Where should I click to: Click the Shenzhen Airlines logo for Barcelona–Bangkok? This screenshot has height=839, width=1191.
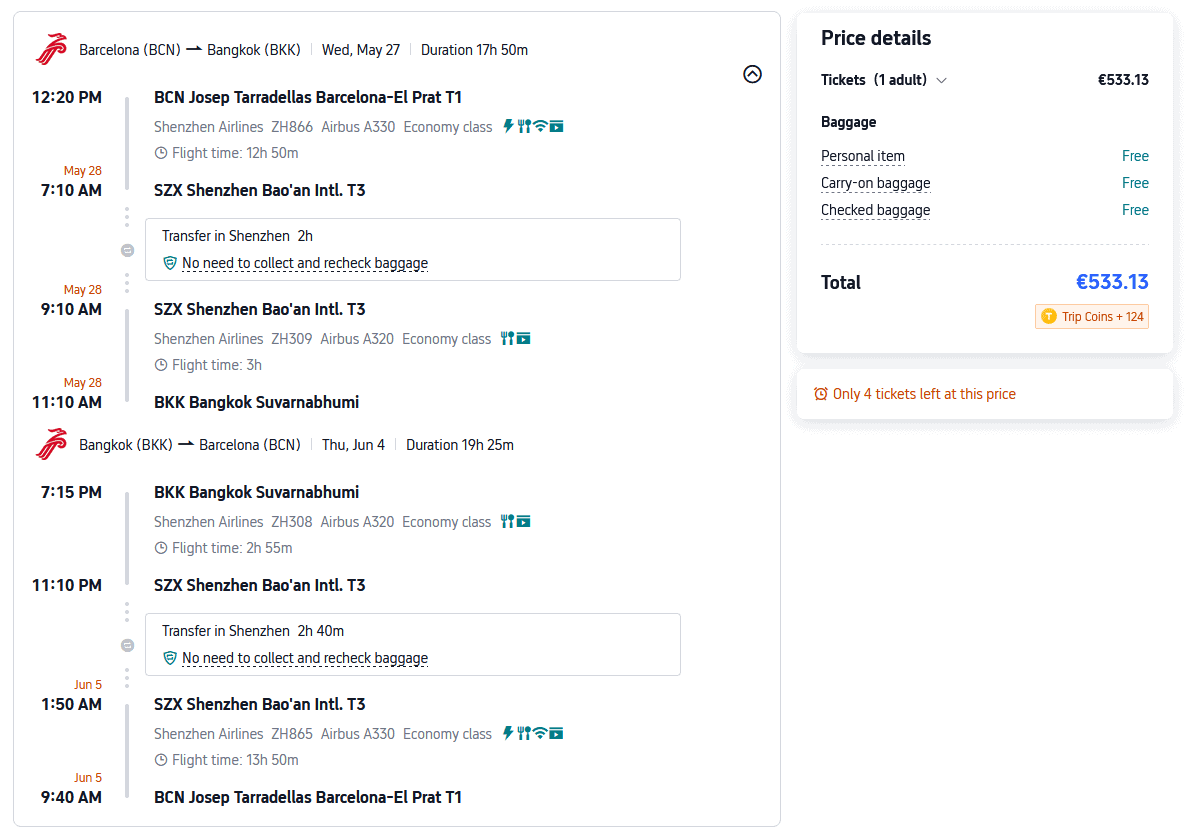51,50
